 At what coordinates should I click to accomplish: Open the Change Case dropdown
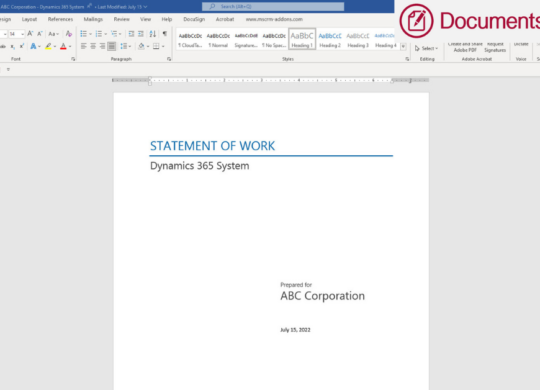[53, 34]
